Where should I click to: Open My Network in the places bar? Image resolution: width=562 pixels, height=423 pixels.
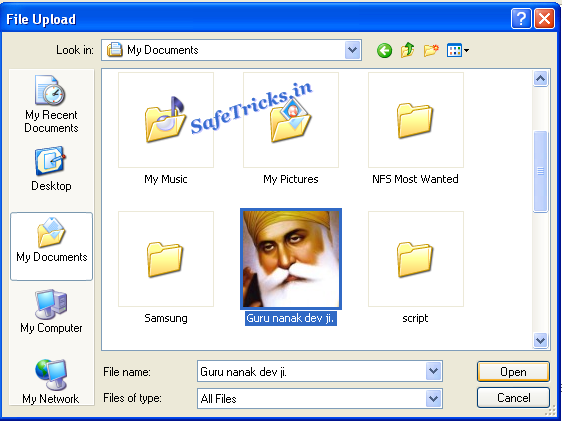pyautogui.click(x=51, y=381)
